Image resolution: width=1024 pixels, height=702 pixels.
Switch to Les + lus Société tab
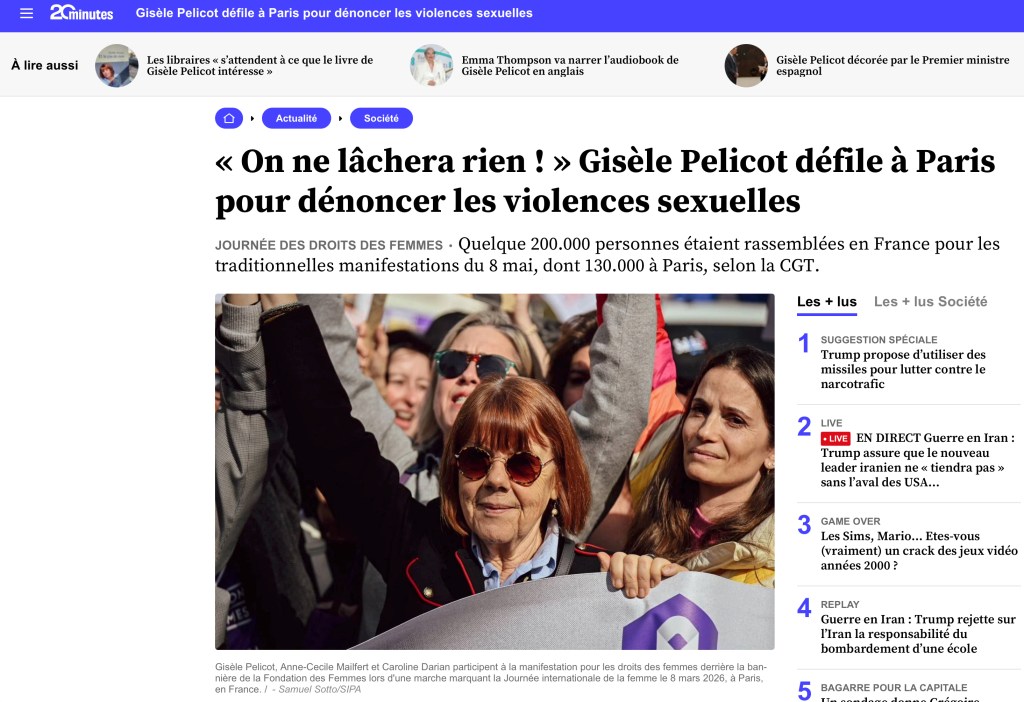931,302
